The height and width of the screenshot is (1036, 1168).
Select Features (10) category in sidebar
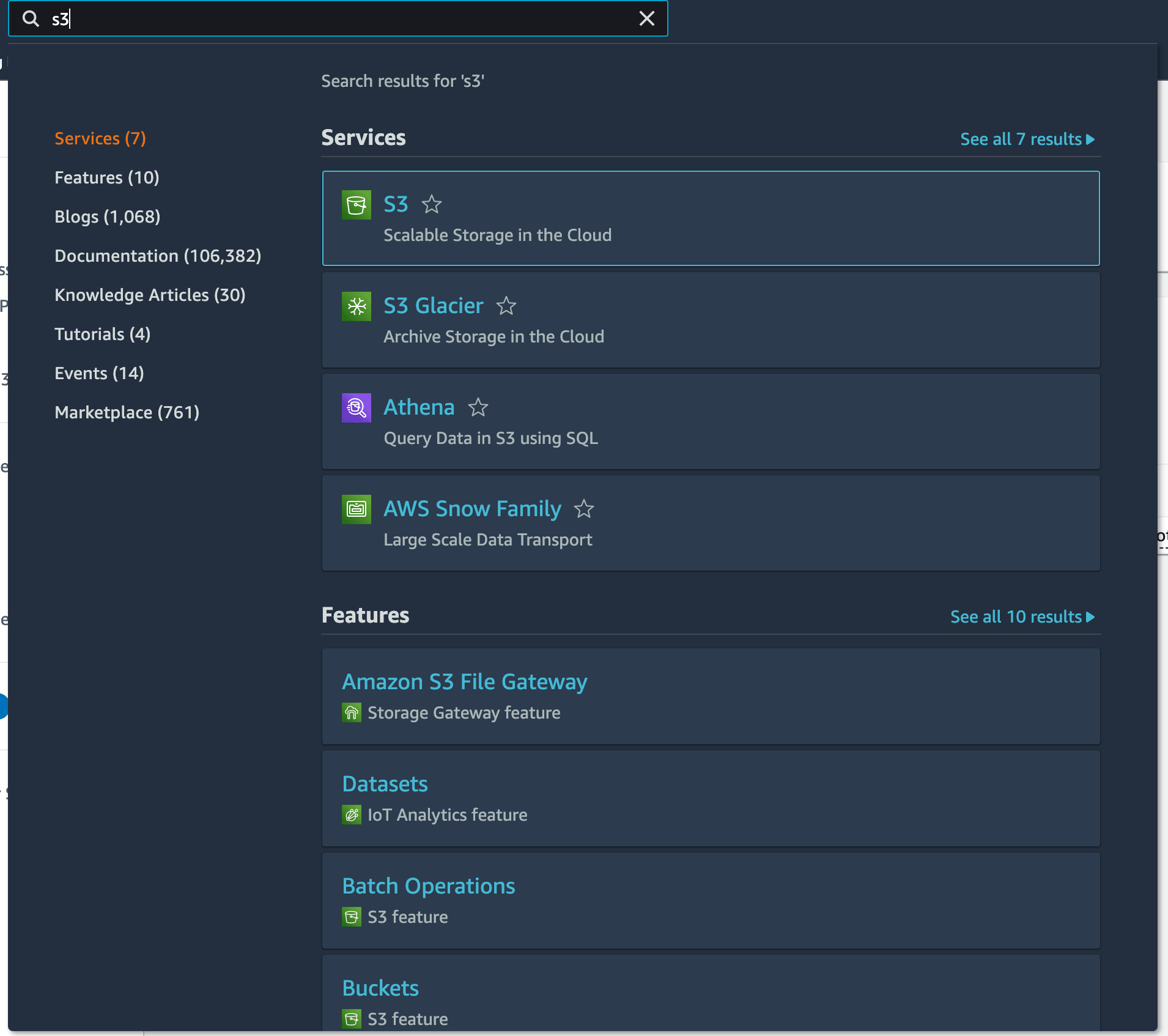click(107, 178)
